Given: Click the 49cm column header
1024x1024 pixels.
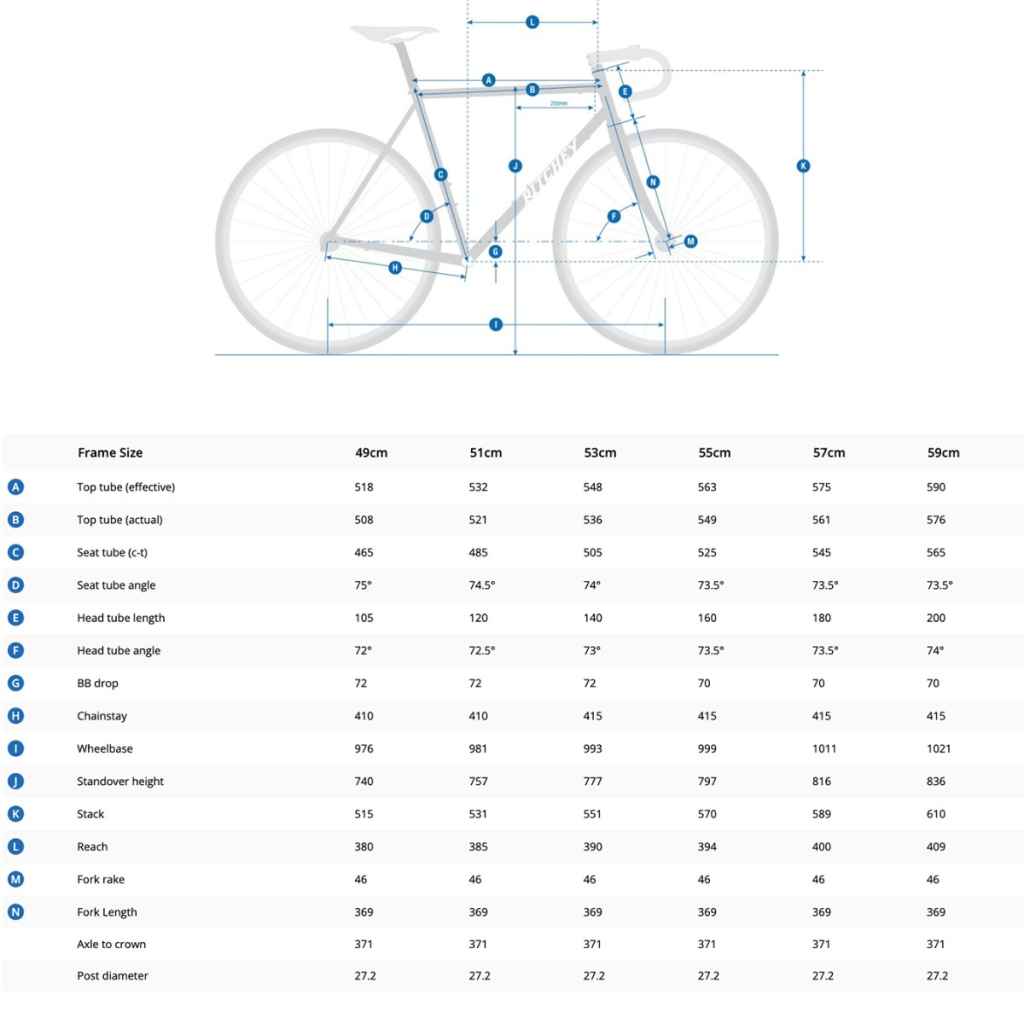Looking at the screenshot, I should [371, 453].
